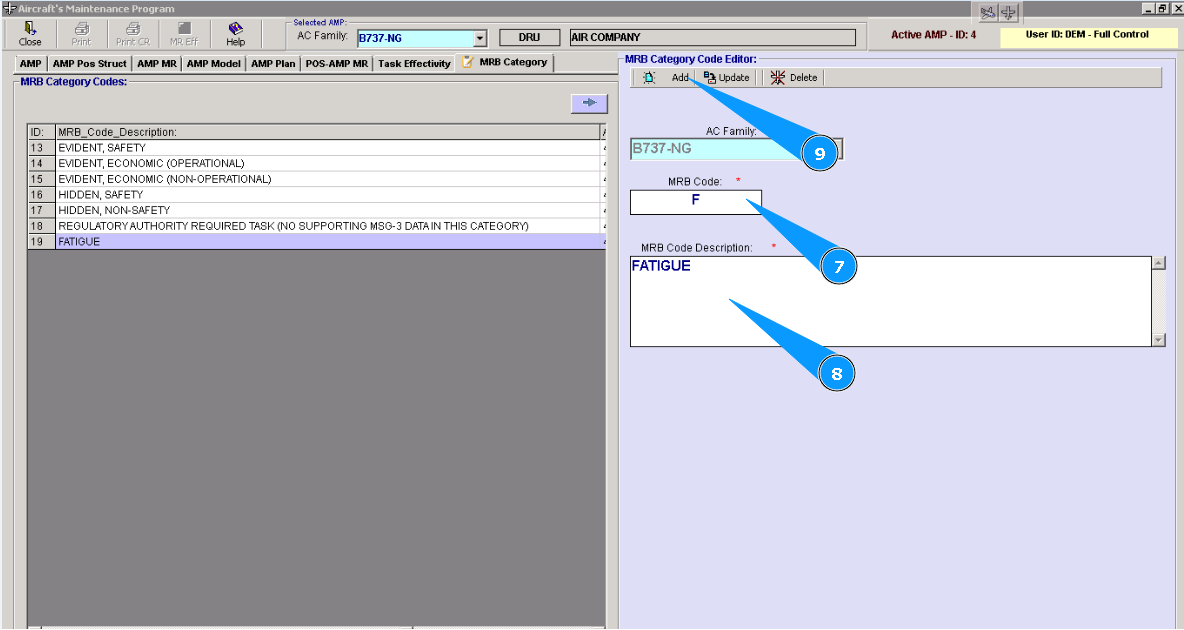1184x630 pixels.
Task: Click ID cell 13
Action: pyautogui.click(x=42, y=148)
